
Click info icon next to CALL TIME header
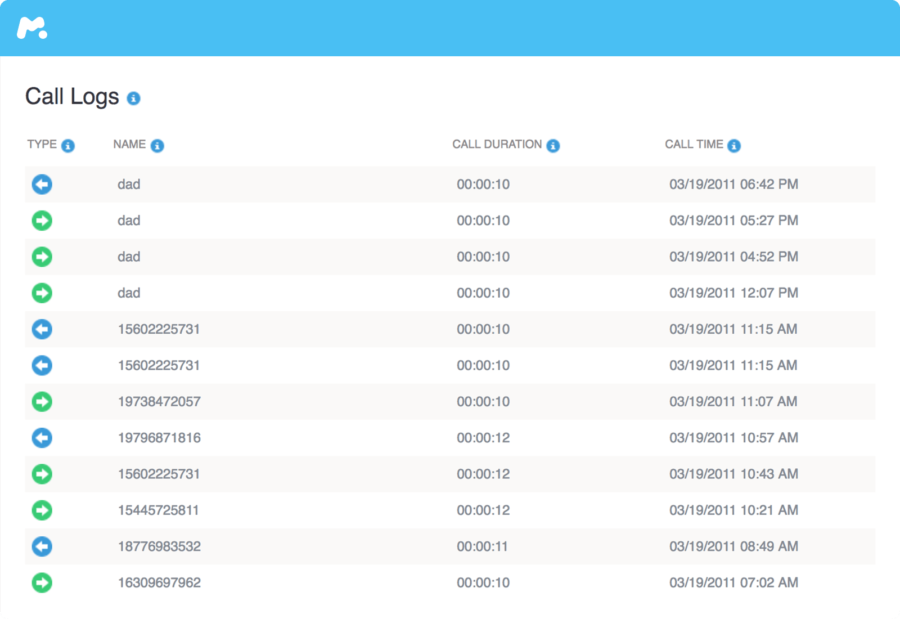point(734,145)
